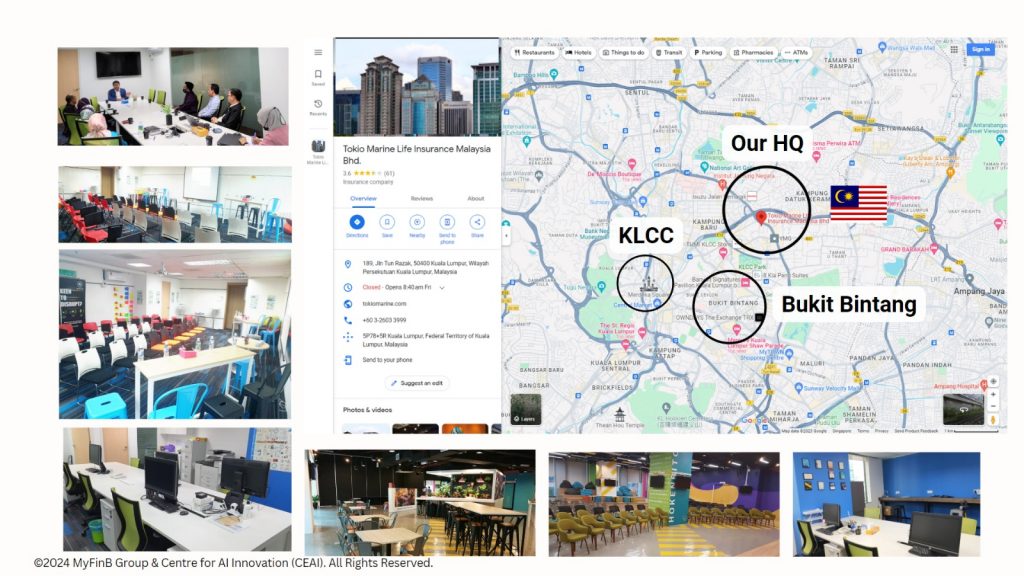Select the Tokio Marine recent place thumbnail

(318, 147)
